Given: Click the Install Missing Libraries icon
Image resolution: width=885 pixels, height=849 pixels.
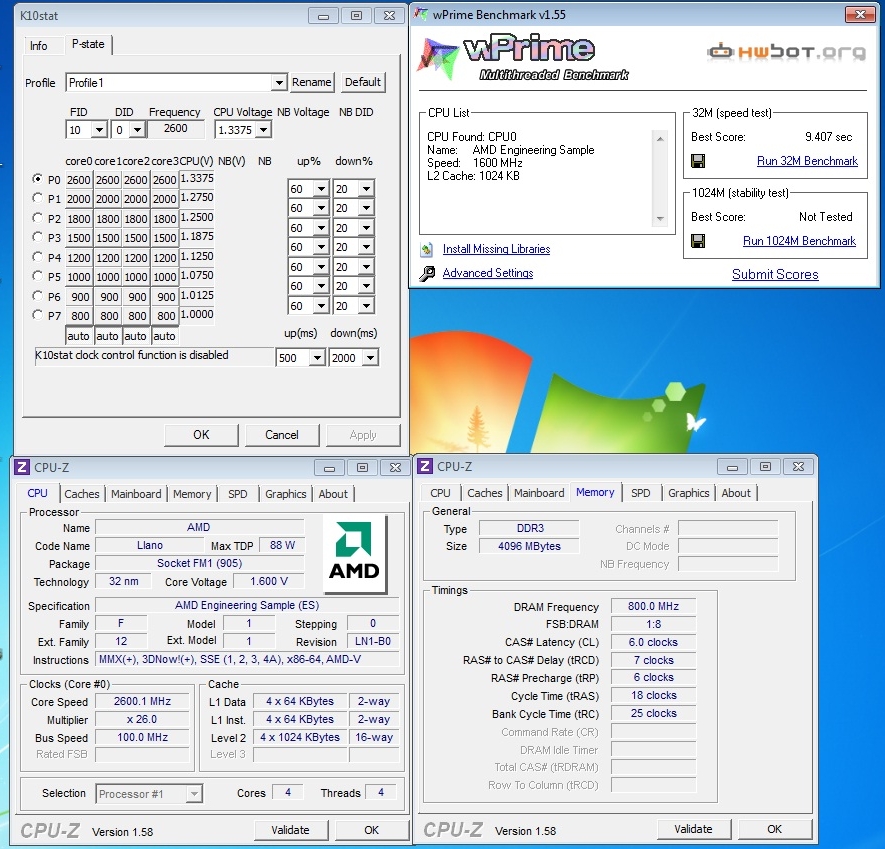Looking at the screenshot, I should click(x=427, y=249).
